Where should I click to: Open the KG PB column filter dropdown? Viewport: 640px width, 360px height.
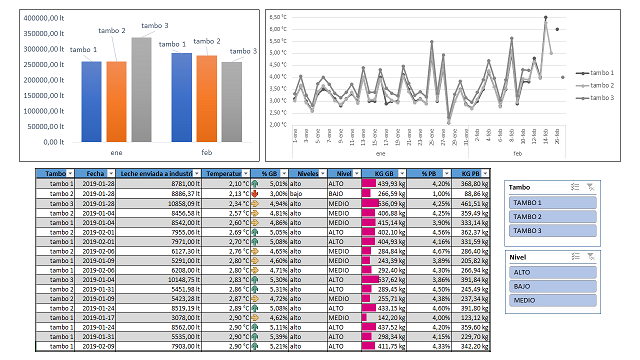pos(485,173)
